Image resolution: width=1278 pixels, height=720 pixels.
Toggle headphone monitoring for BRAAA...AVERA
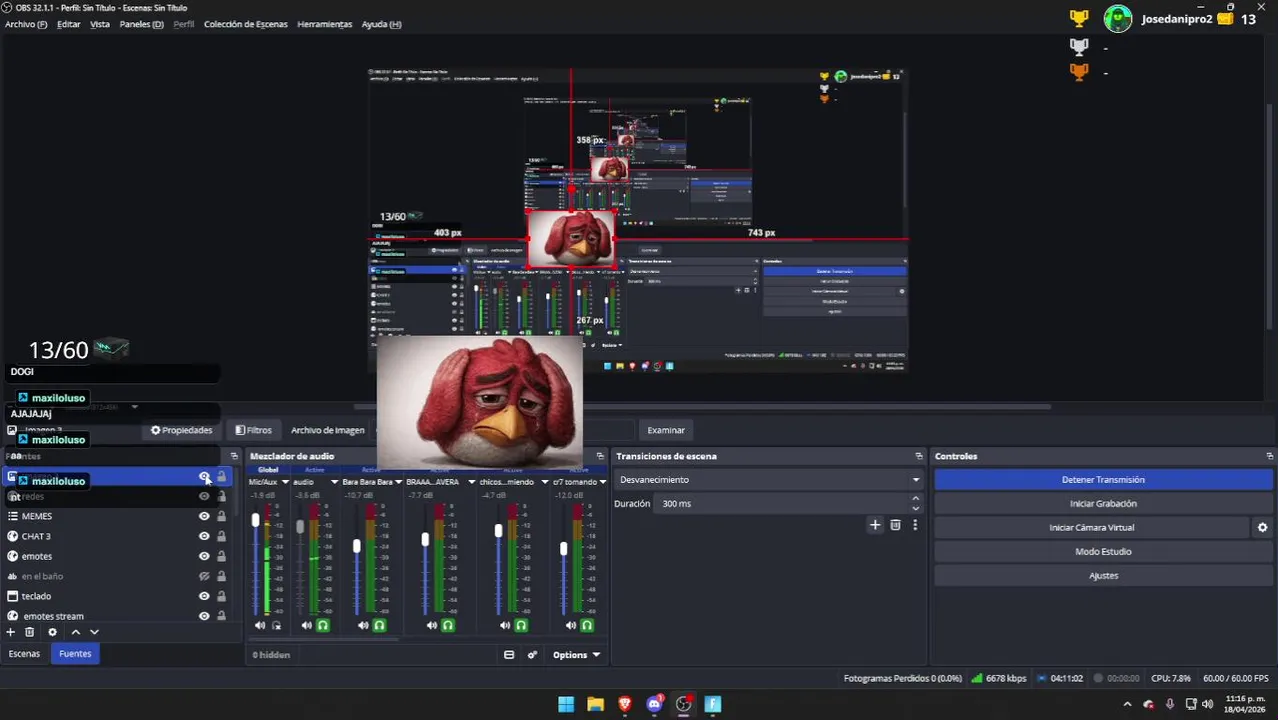(448, 626)
